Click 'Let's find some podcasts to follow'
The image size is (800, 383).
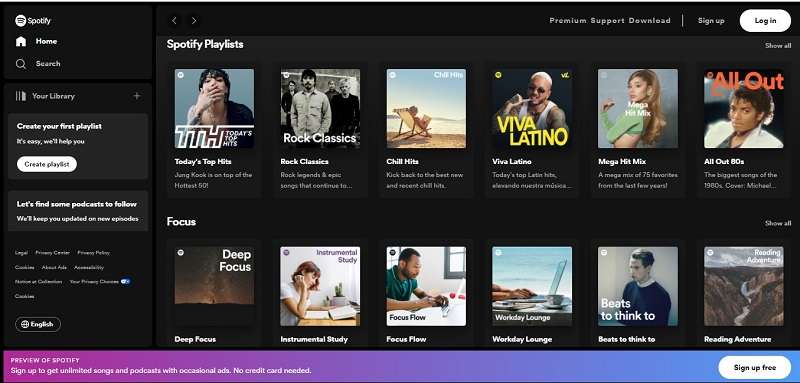[x=77, y=204]
